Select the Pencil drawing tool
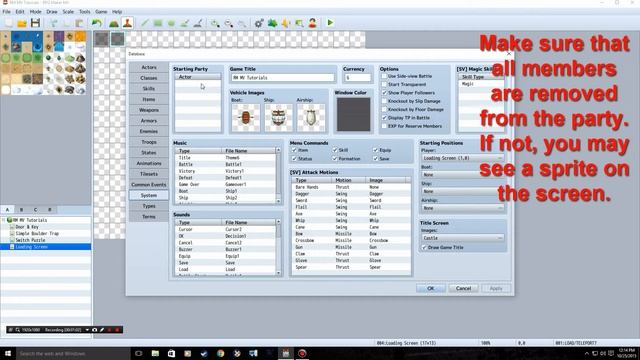This screenshot has height=360, width=640. pyautogui.click(x=144, y=23)
